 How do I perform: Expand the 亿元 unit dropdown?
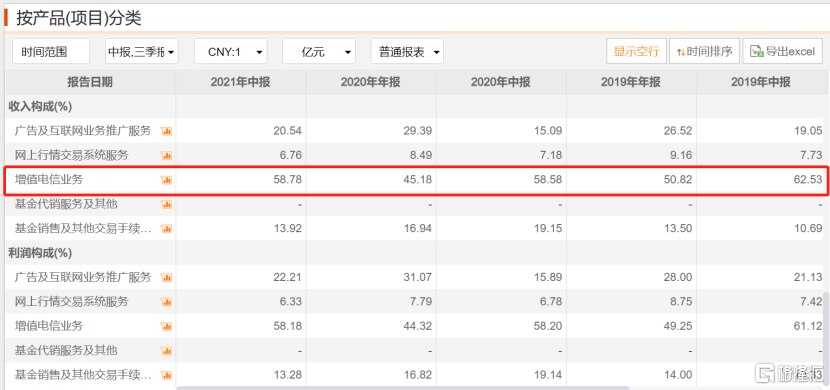pyautogui.click(x=319, y=51)
